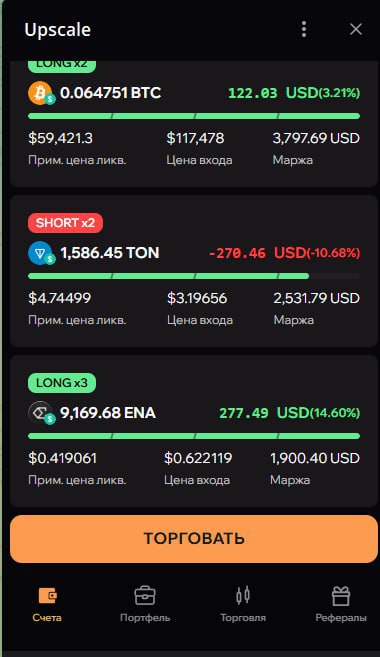Click the TON position progress bar
This screenshot has height=657, width=380.
tap(194, 276)
